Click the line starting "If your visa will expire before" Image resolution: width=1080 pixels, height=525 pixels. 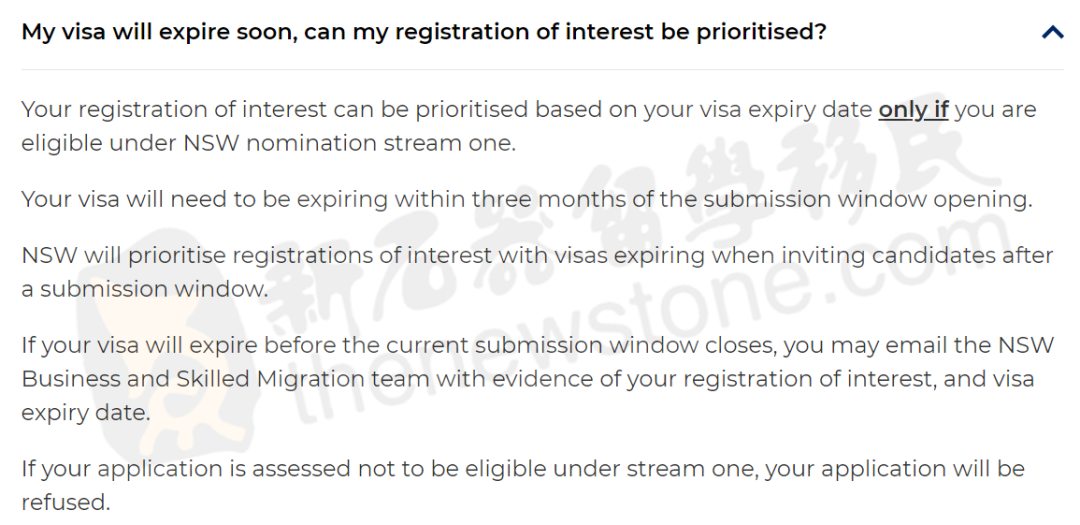pyautogui.click(x=537, y=345)
